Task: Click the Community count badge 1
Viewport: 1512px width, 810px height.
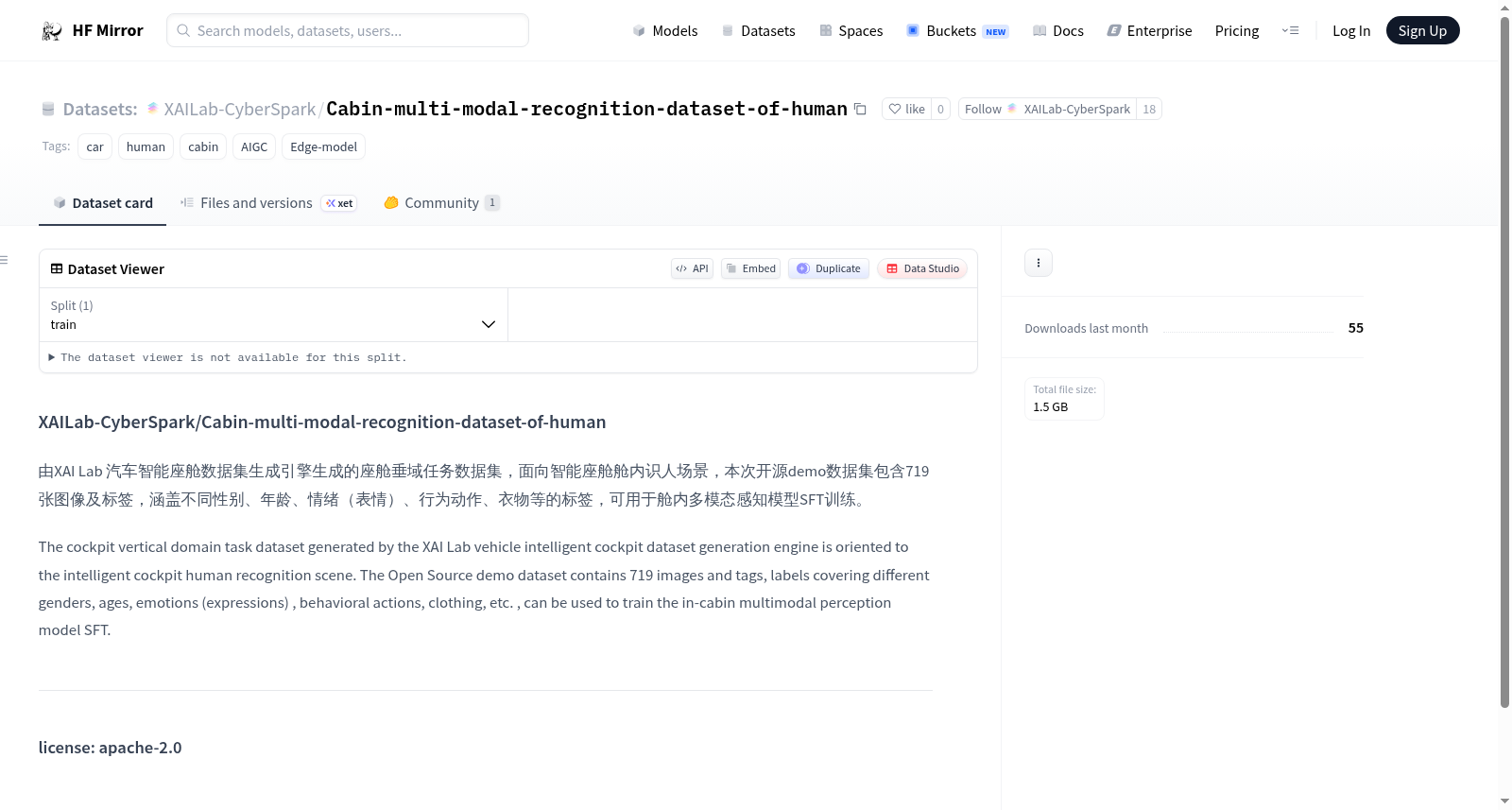Action: 491,203
